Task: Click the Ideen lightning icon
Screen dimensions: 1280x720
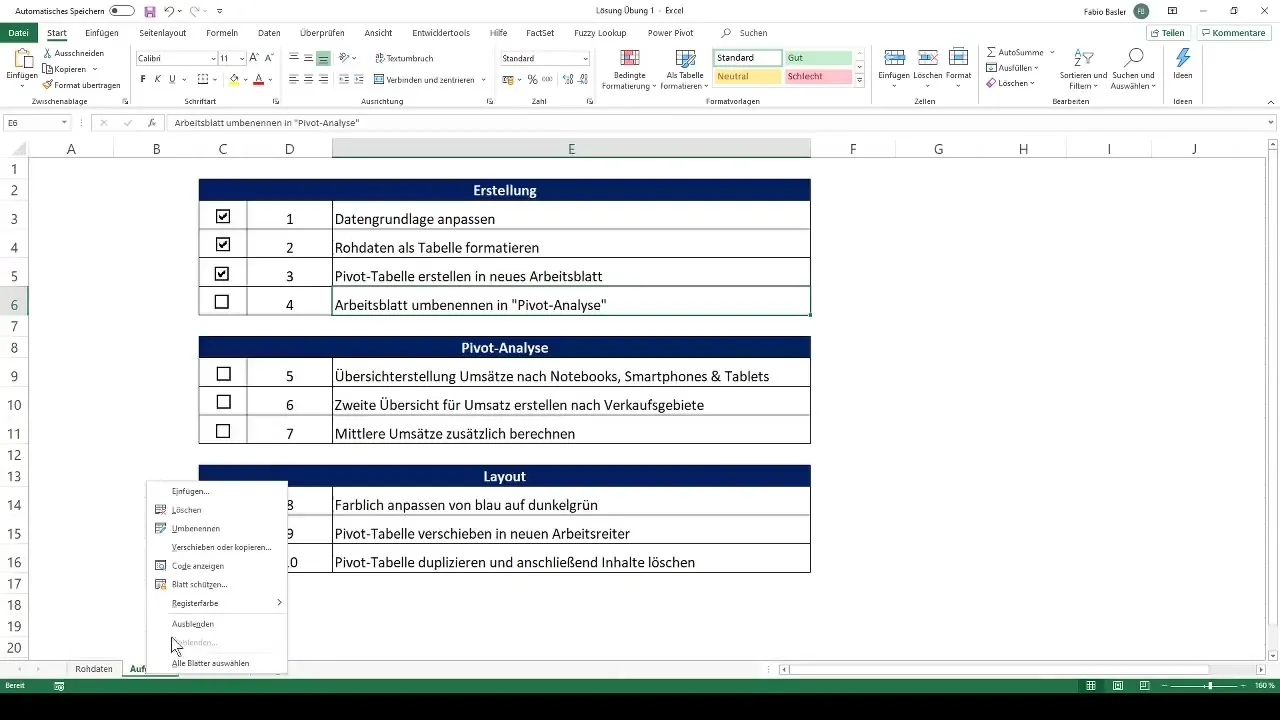Action: pos(1183,58)
